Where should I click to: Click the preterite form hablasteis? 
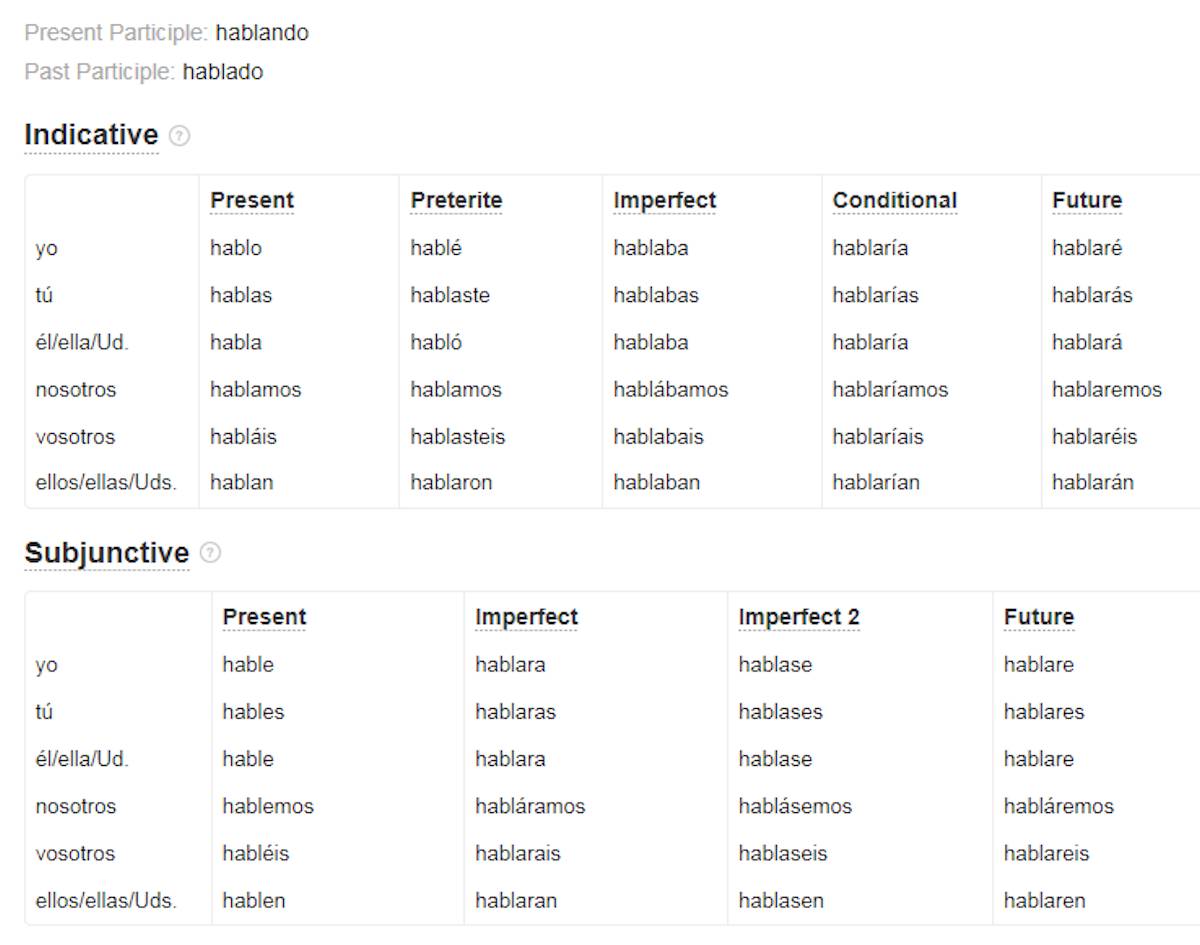point(458,437)
